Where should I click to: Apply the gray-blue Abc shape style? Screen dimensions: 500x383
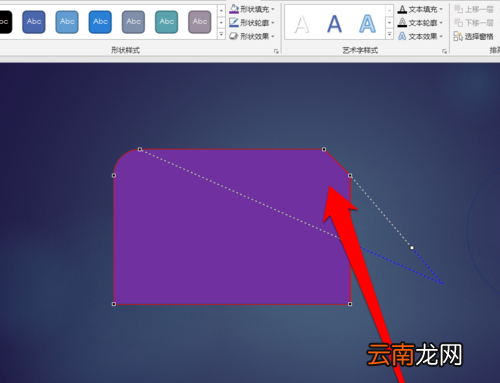pos(133,22)
